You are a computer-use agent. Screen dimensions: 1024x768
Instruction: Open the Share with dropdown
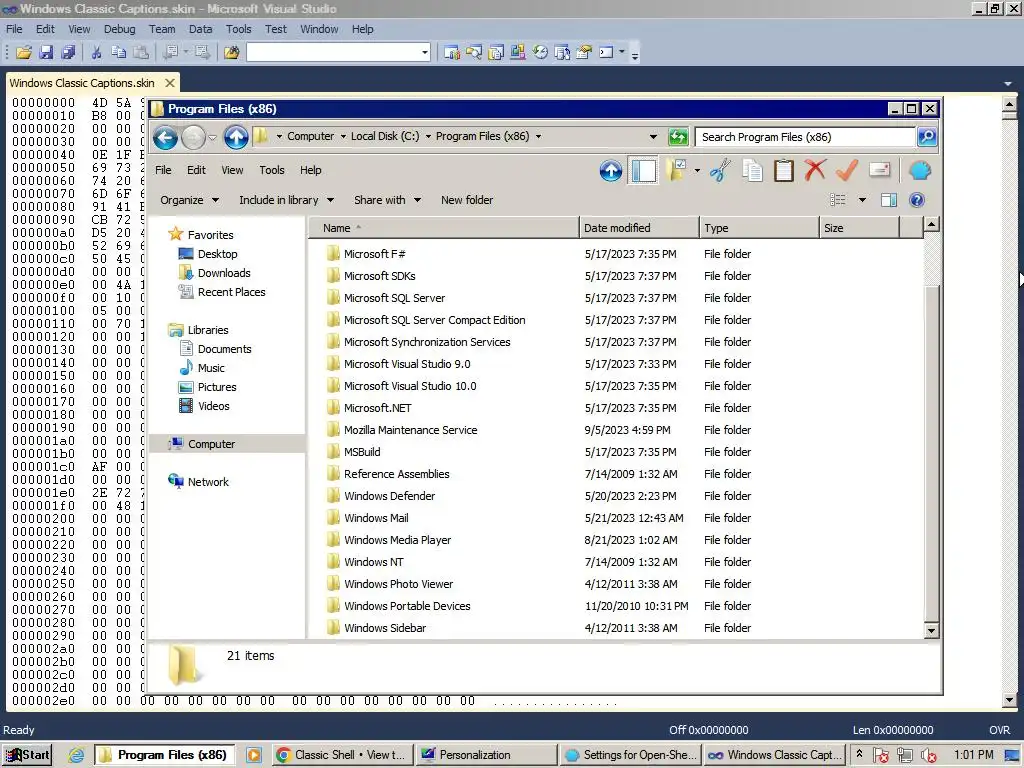(x=387, y=200)
